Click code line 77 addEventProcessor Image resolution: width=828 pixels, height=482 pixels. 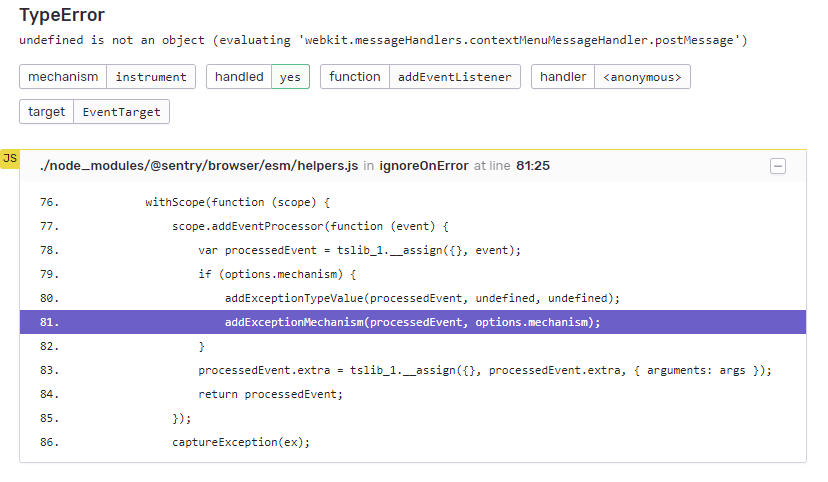413,226
